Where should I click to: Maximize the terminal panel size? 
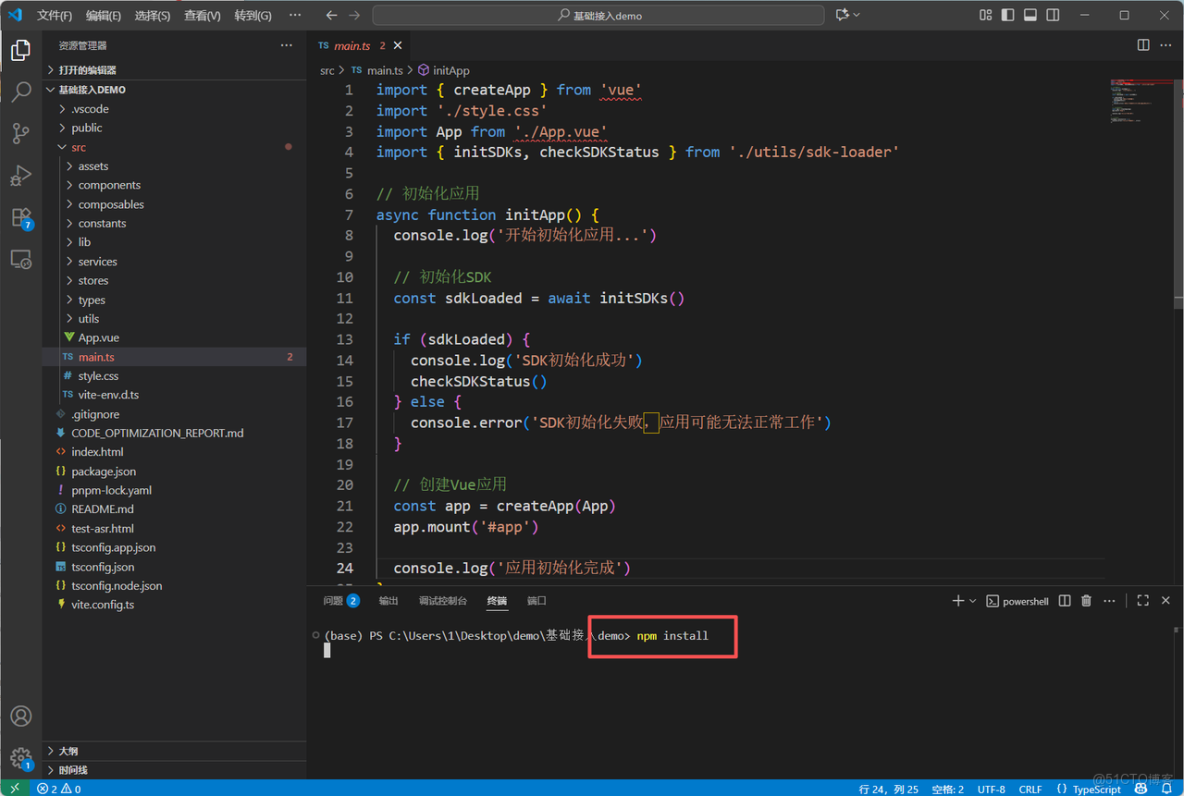point(1143,601)
